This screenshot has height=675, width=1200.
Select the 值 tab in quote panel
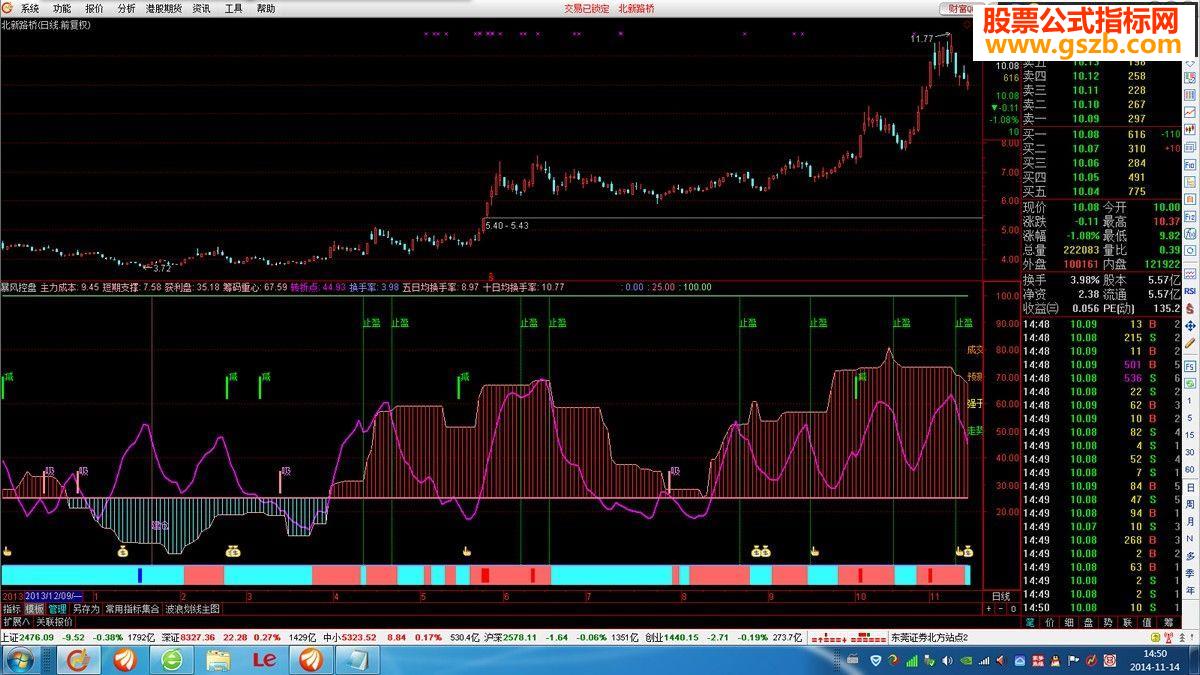(x=1149, y=622)
